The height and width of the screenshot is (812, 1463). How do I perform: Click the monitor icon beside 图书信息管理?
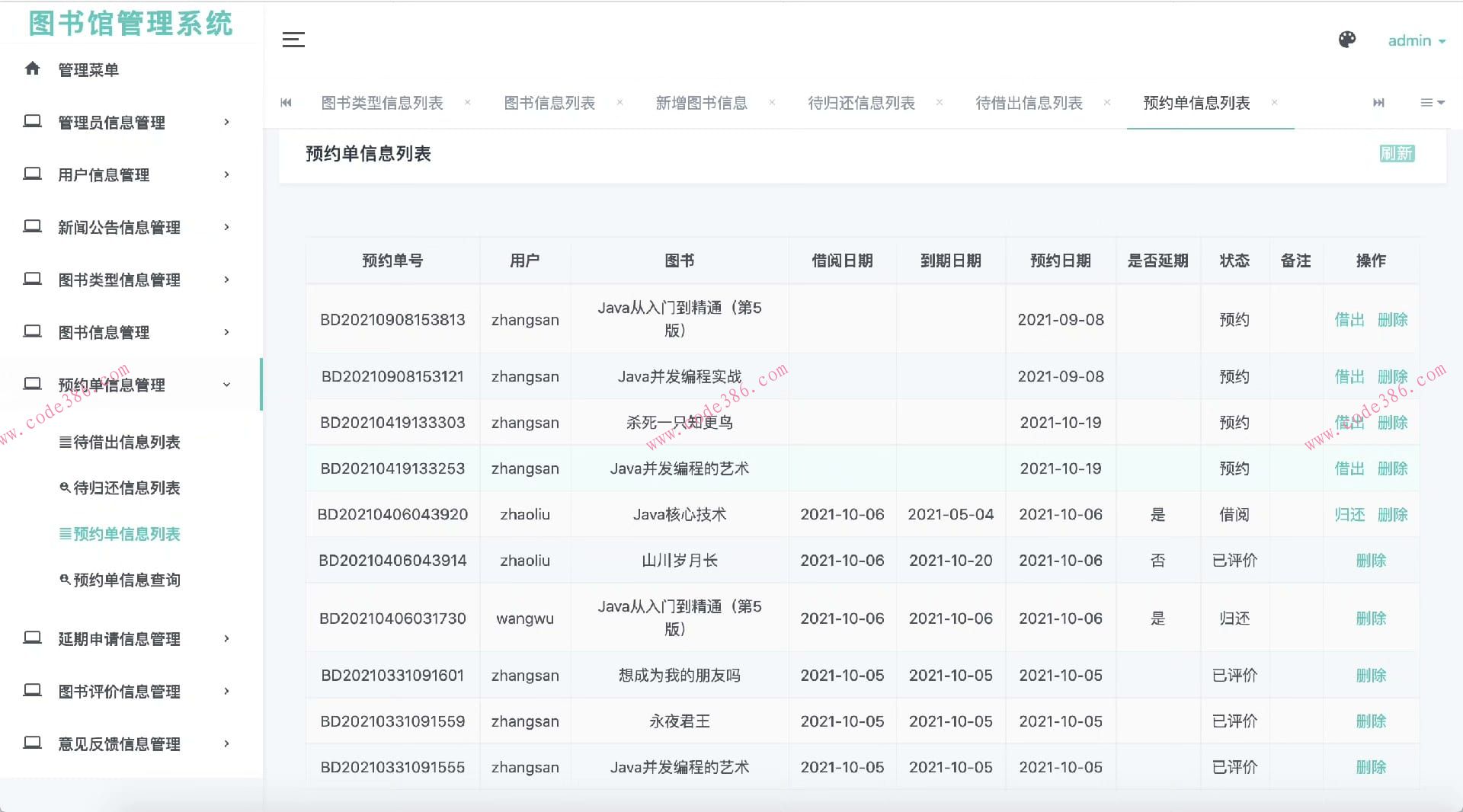coord(32,331)
